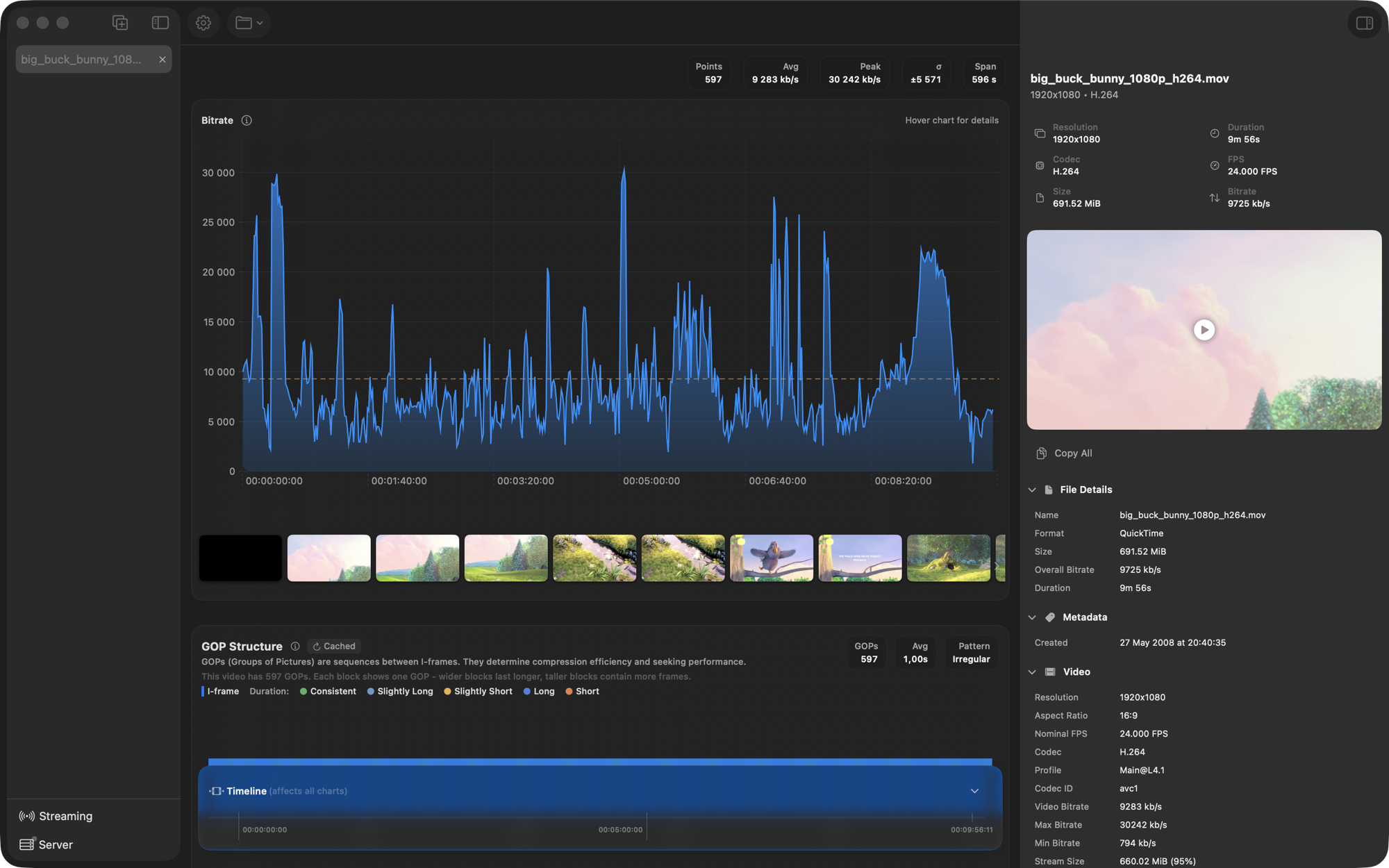Click the Pattern Irregular stat
The height and width of the screenshot is (868, 1389).
pyautogui.click(x=972, y=653)
